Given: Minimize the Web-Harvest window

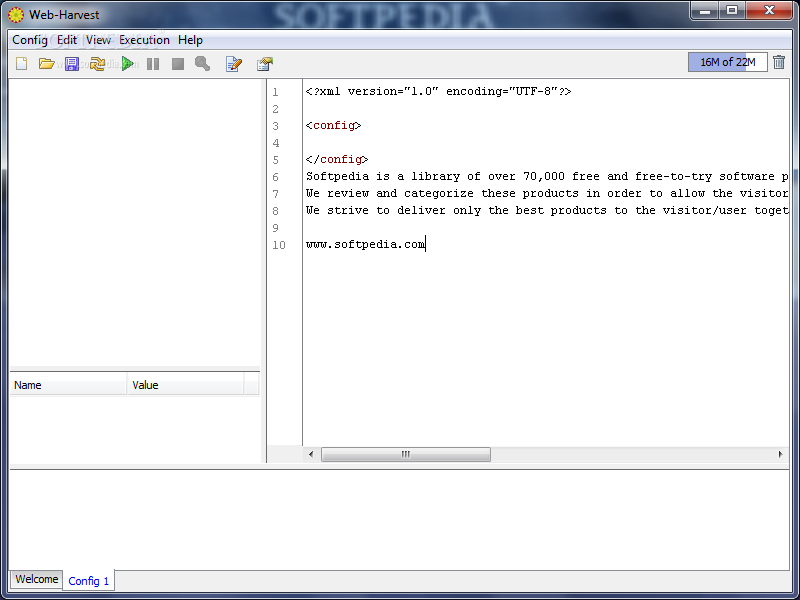Looking at the screenshot, I should click(706, 10).
